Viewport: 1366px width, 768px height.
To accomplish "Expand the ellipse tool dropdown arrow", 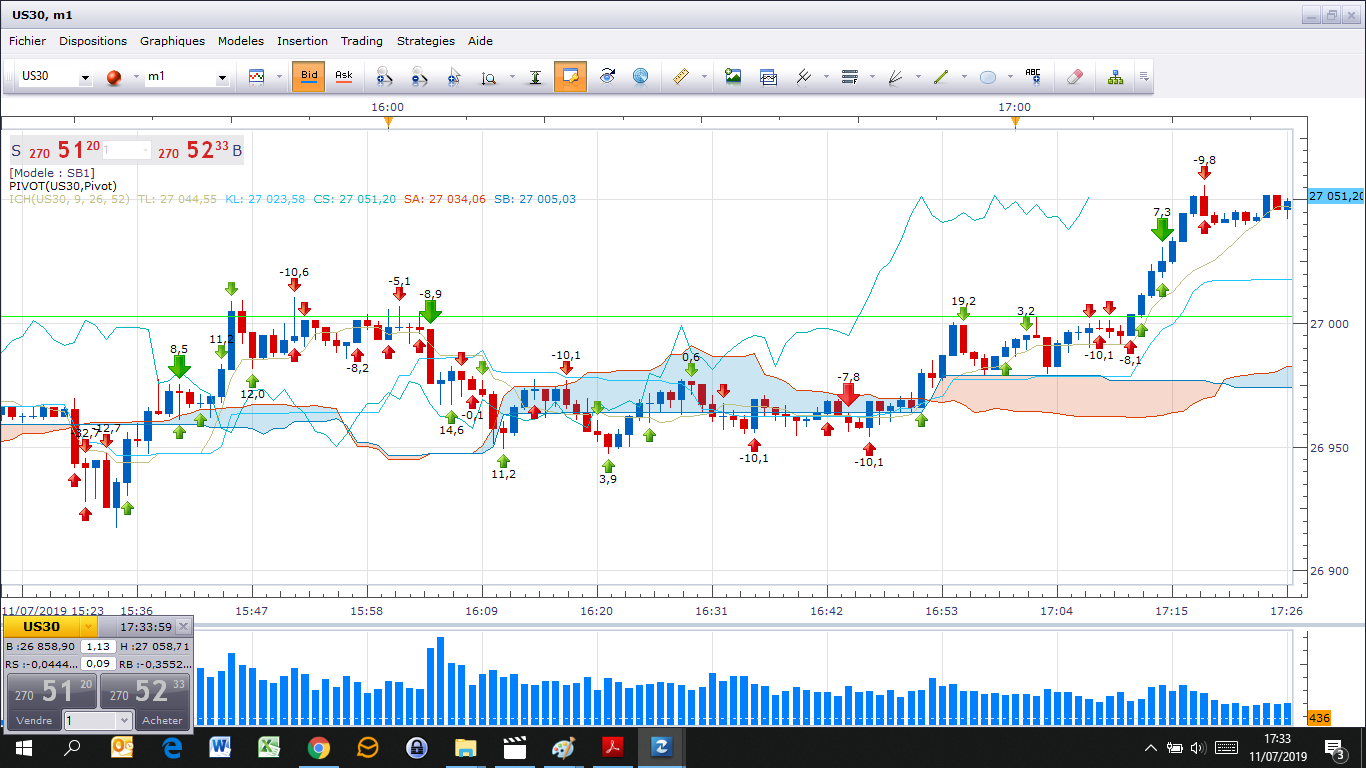I will (1010, 78).
